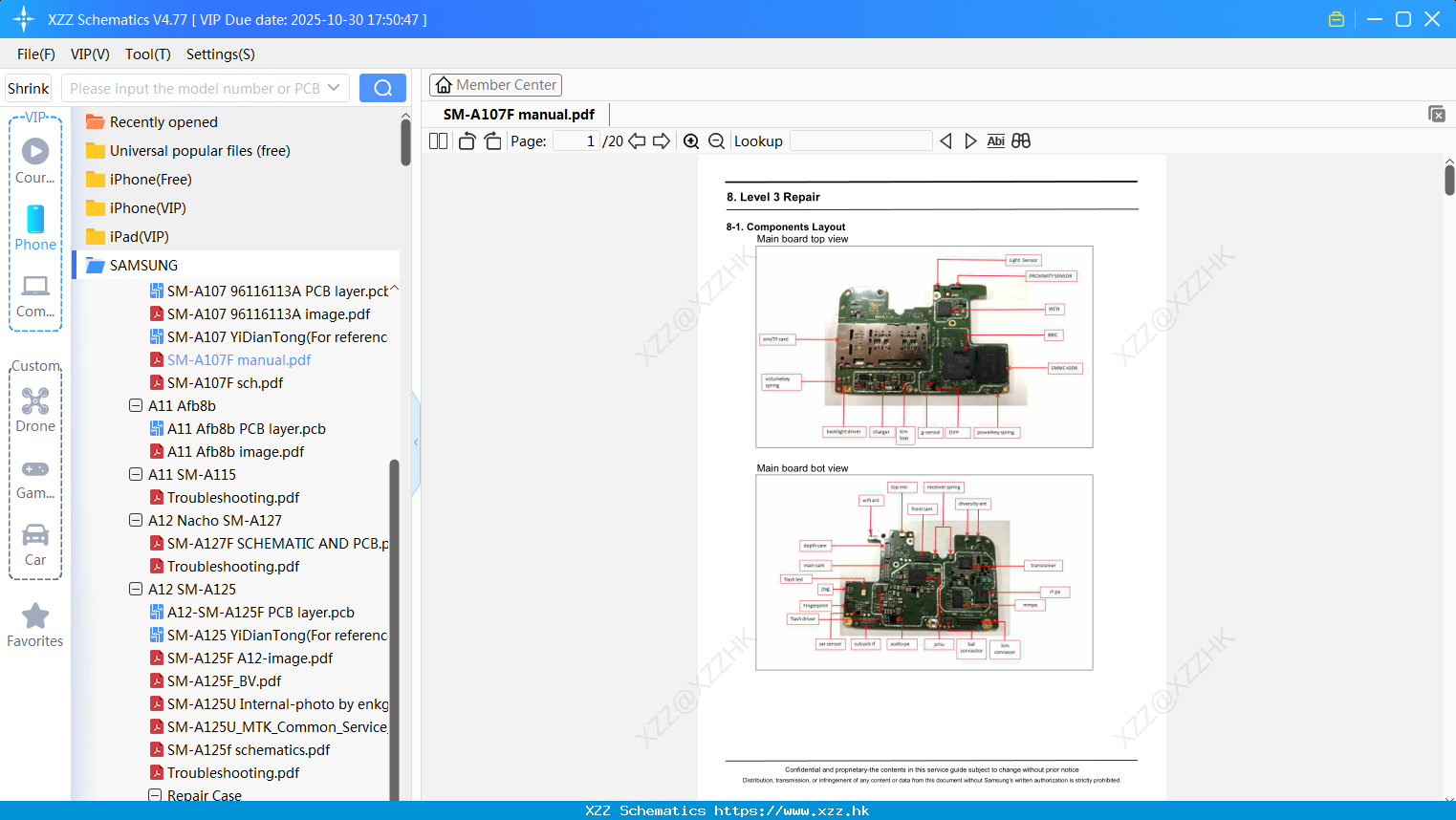This screenshot has width=1456, height=820.
Task: Open the File(F) menu
Action: [x=36, y=54]
